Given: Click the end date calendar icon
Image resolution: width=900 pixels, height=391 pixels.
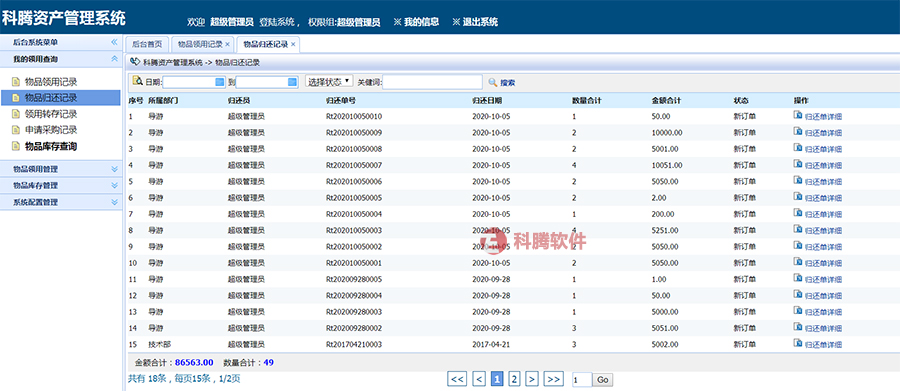Looking at the screenshot, I should coord(293,82).
